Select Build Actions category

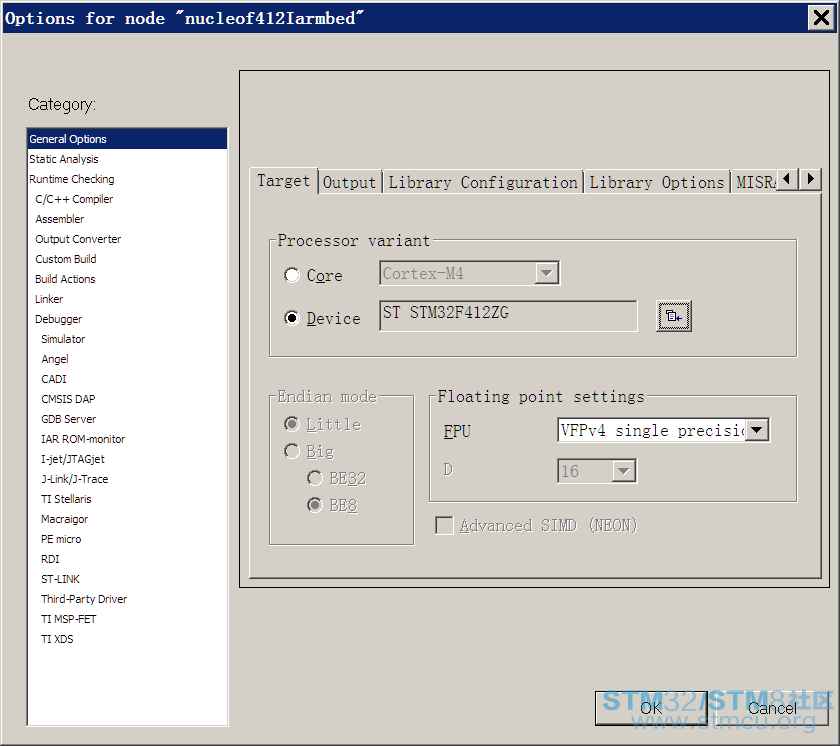[128, 279]
